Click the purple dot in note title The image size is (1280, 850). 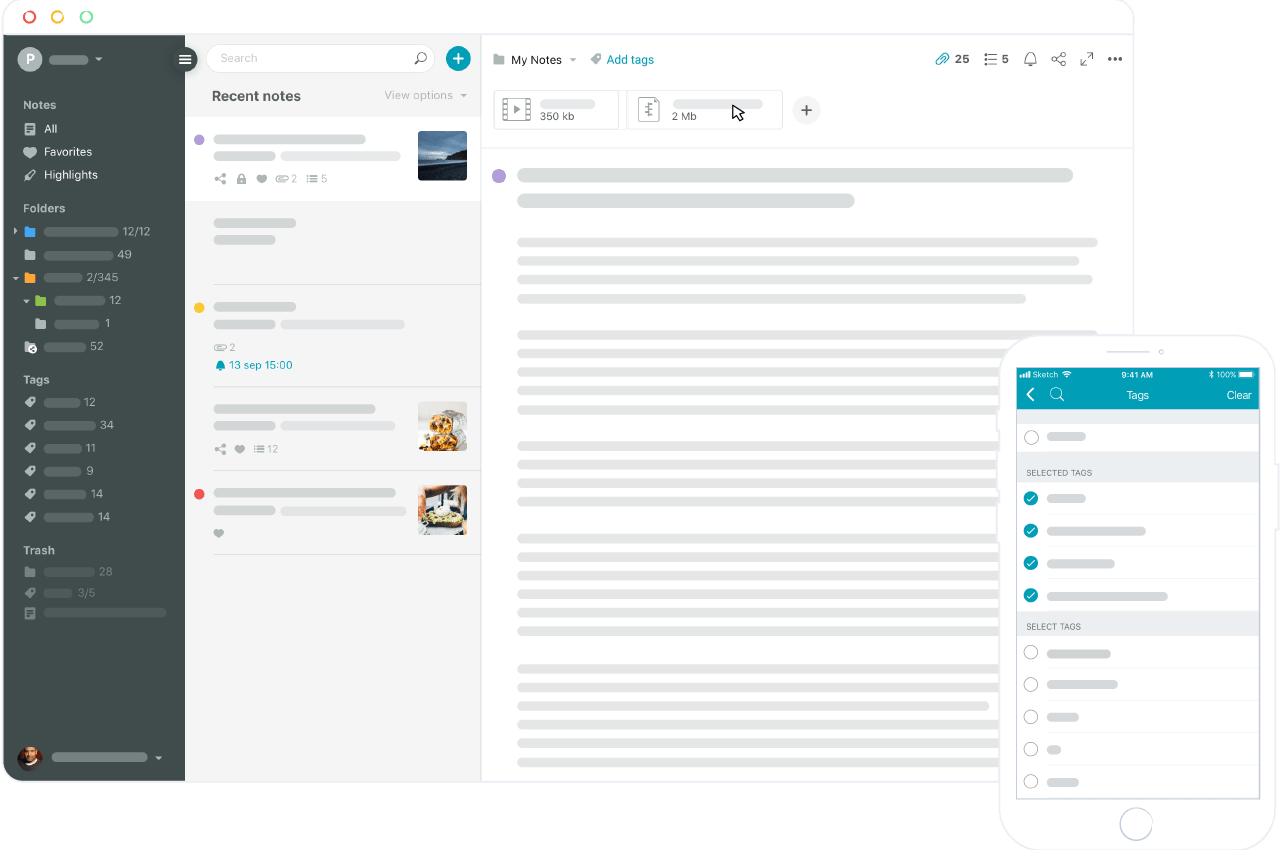[x=499, y=176]
